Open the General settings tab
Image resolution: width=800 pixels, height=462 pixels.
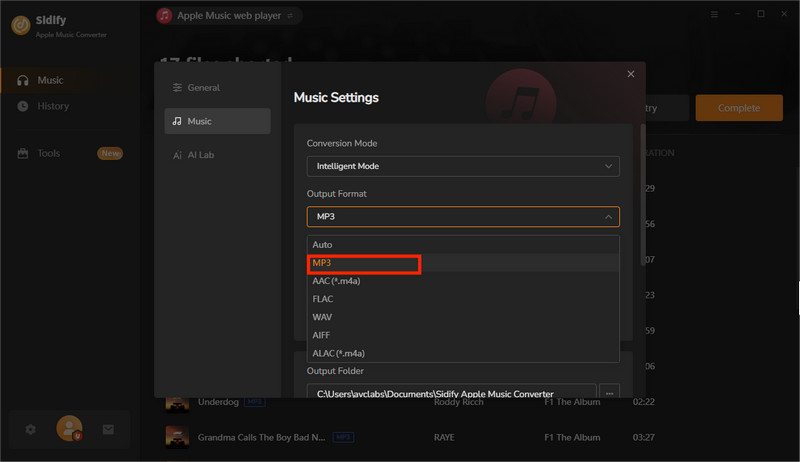click(x=217, y=88)
